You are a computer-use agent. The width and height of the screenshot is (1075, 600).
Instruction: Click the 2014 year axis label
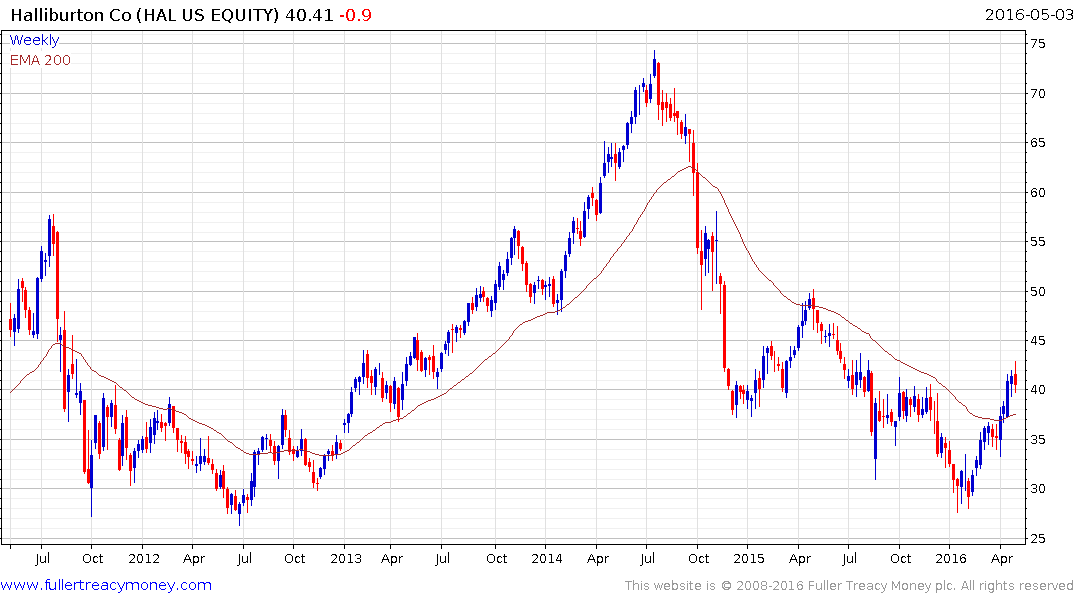pos(547,558)
